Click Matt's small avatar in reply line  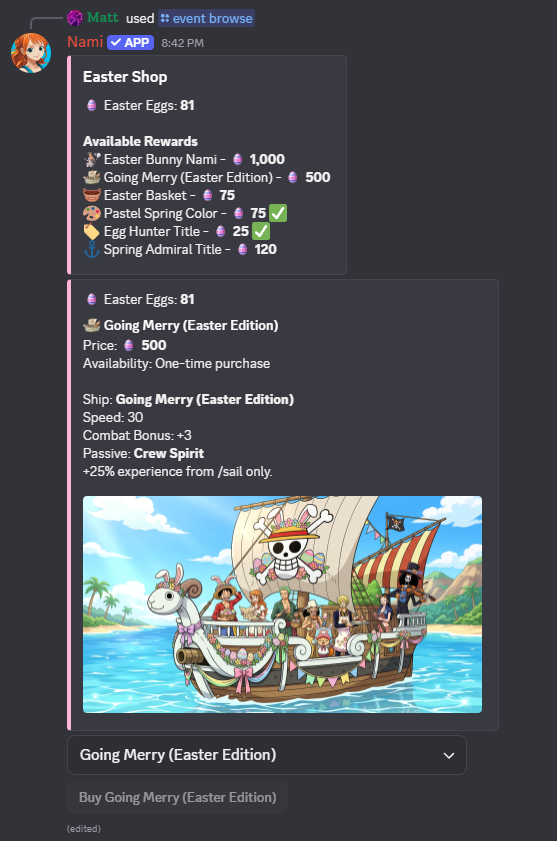pos(75,18)
